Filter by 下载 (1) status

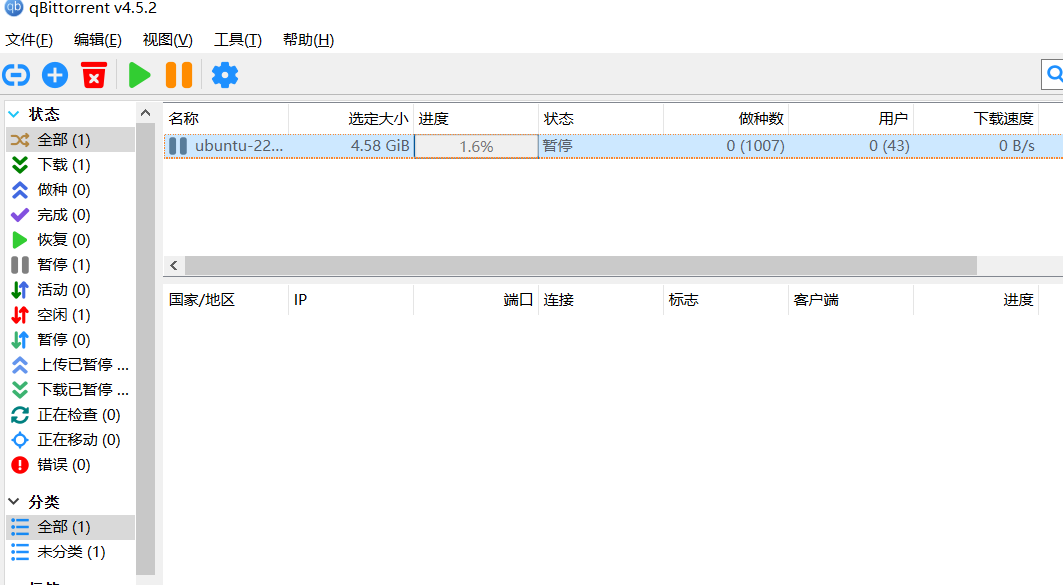[x=71, y=165]
